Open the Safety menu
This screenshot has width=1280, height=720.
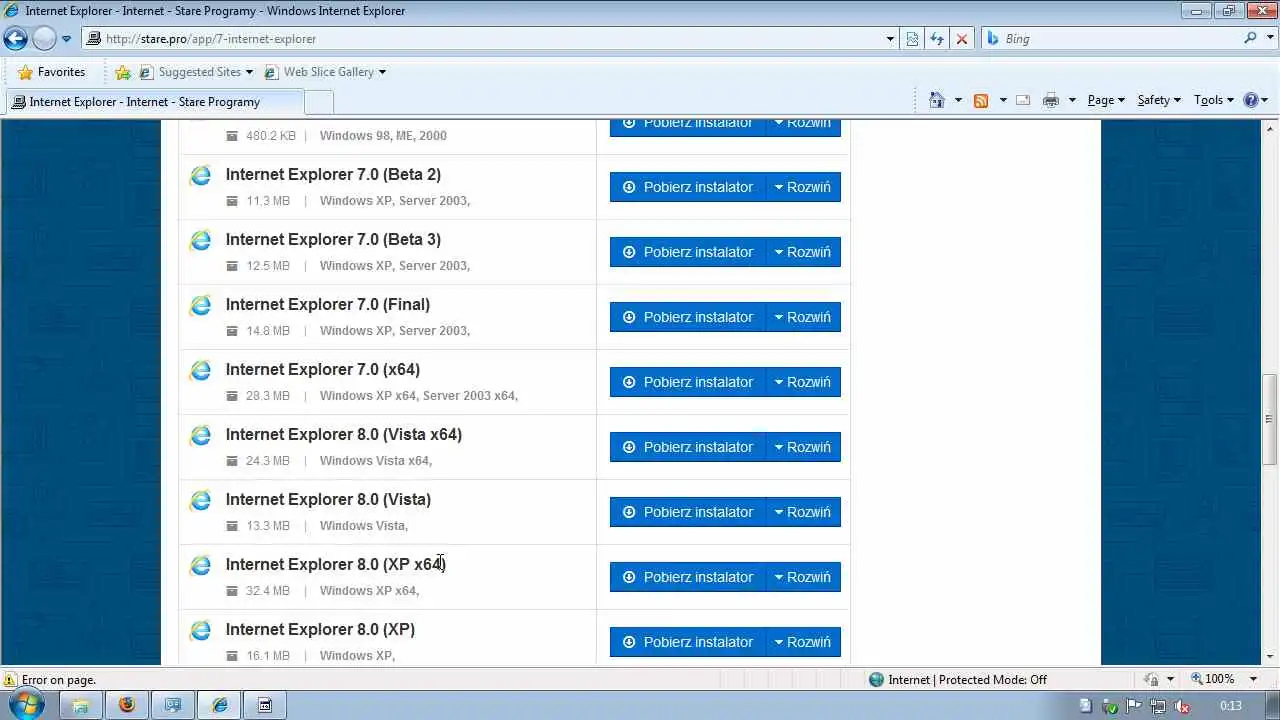1159,100
